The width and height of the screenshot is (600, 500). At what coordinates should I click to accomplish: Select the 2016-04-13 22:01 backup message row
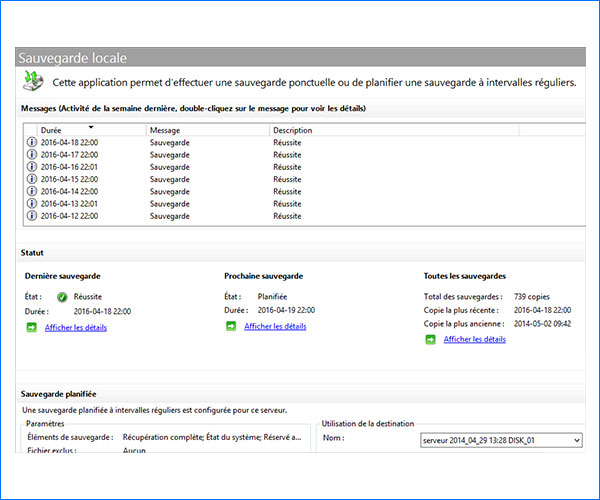click(170, 203)
